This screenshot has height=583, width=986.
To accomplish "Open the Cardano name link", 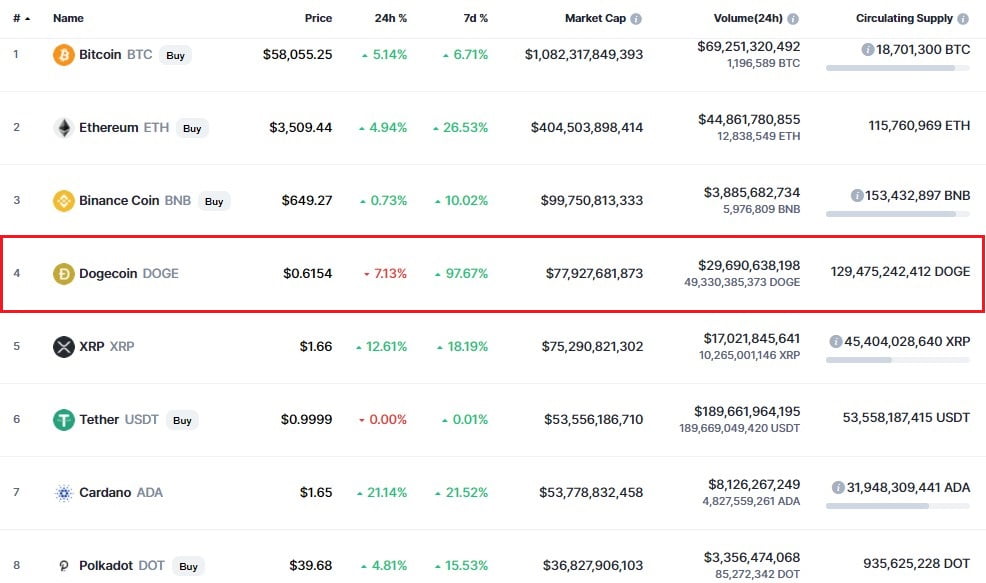I will point(105,492).
